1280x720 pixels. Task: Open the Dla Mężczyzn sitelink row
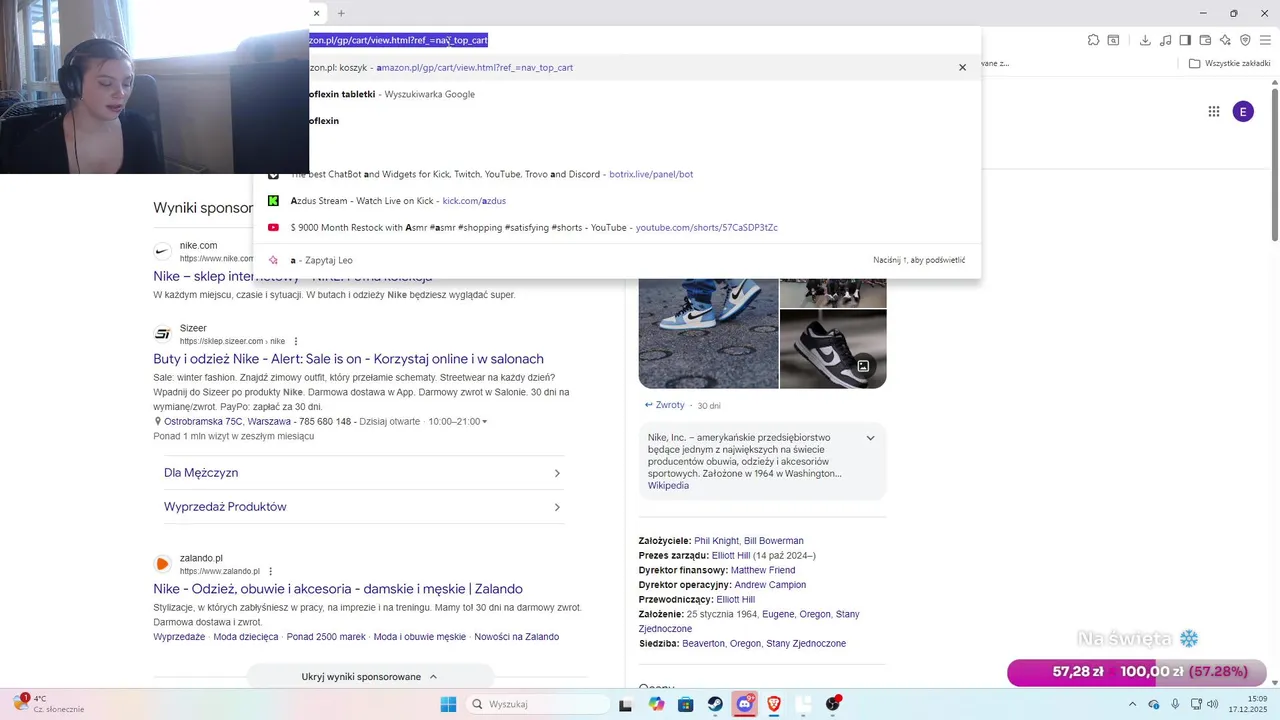364,473
